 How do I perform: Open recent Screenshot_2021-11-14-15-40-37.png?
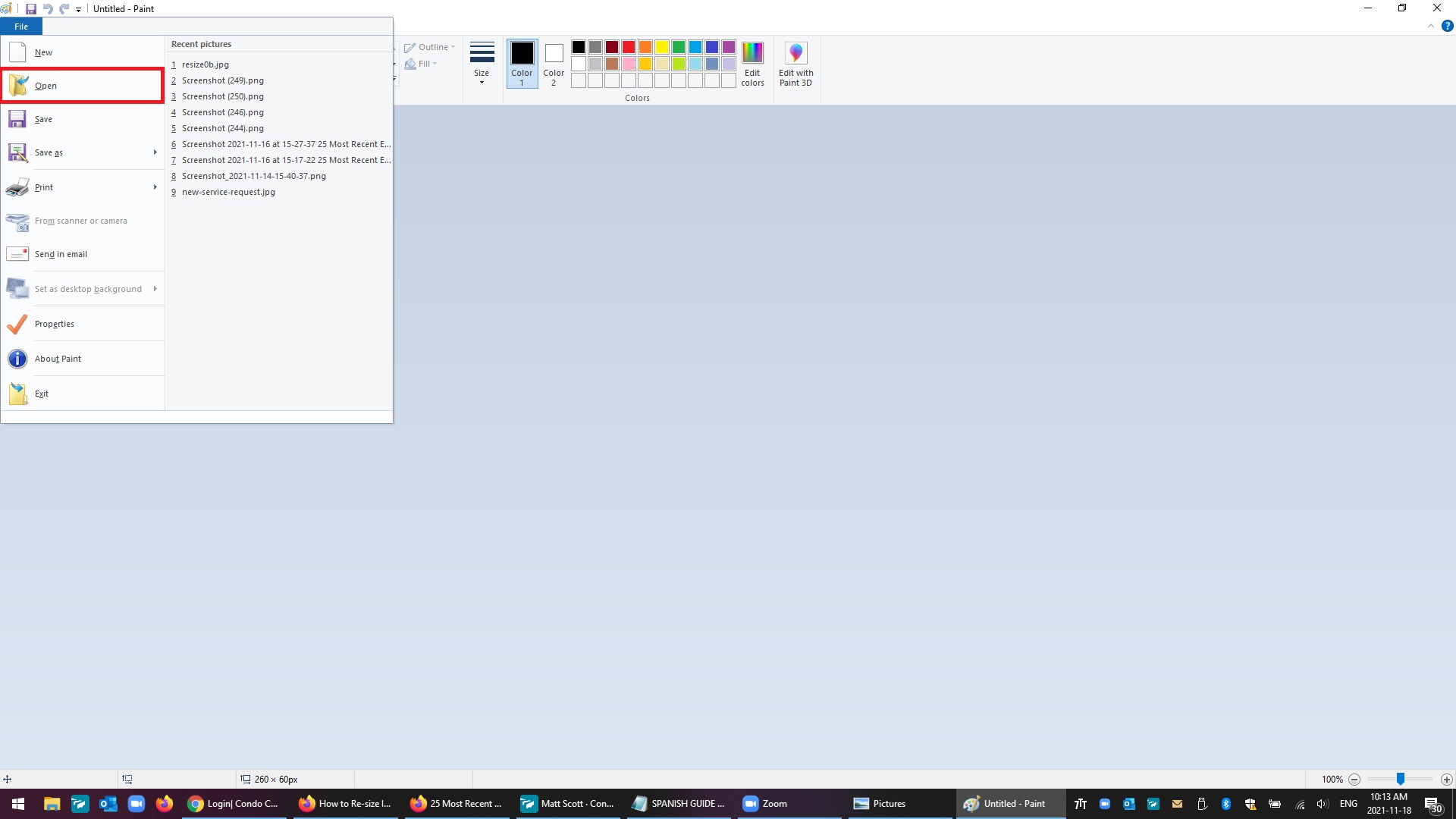click(x=280, y=176)
